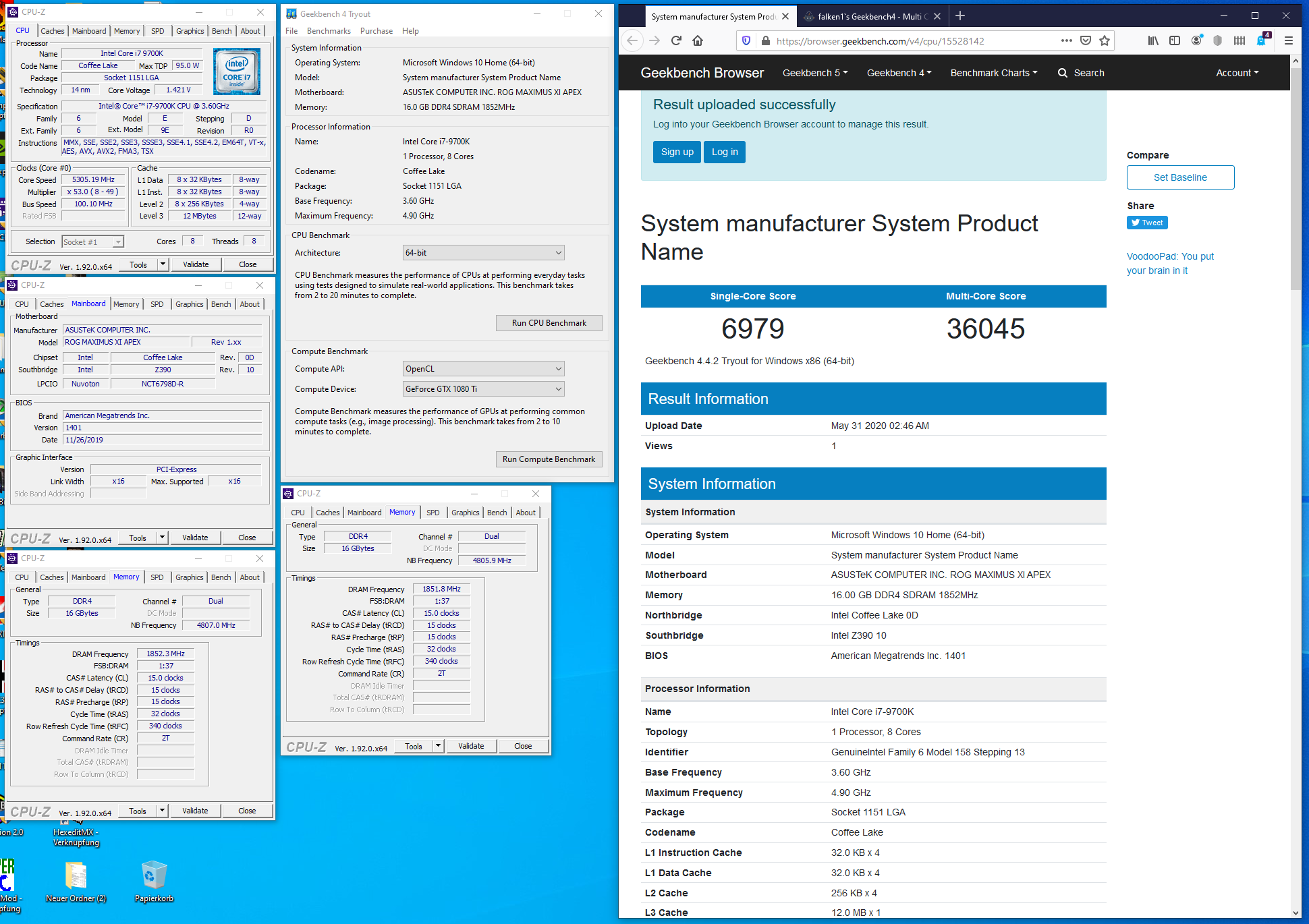This screenshot has width=1309, height=924.
Task: Open Purchase menu in Geekbench Tryout
Action: click(x=377, y=31)
